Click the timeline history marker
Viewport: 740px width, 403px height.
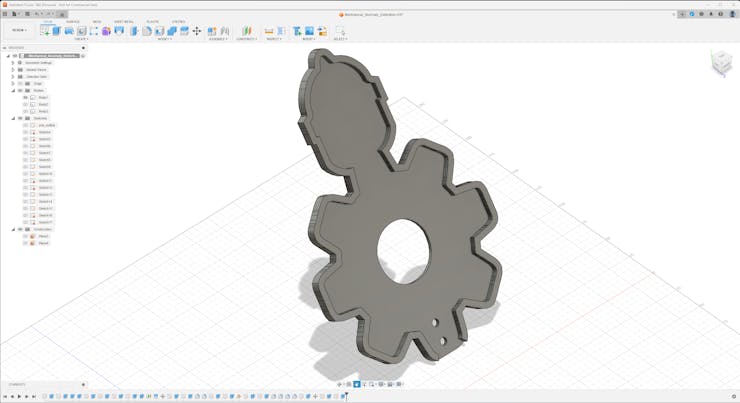(346, 396)
